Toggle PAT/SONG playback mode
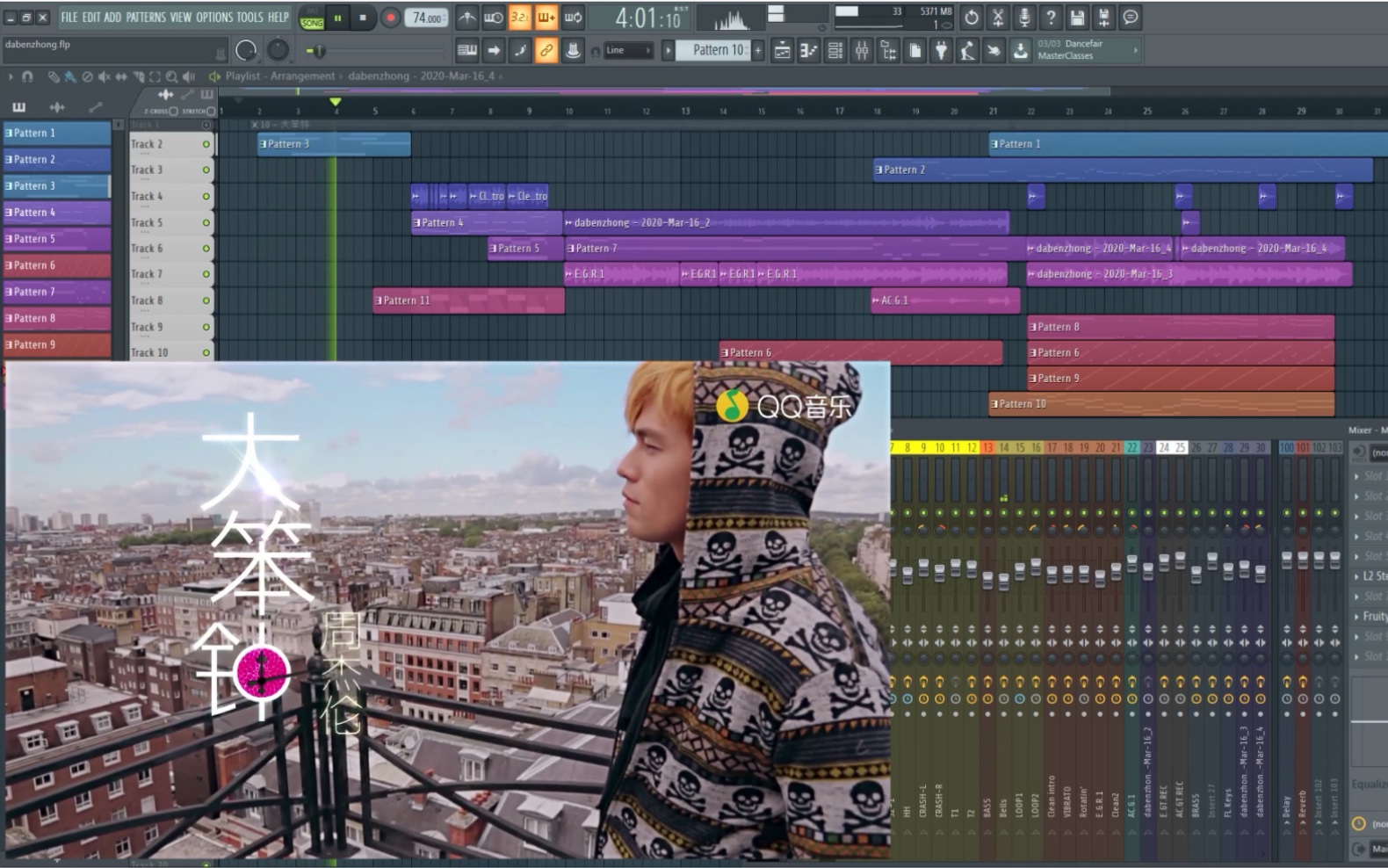The height and width of the screenshot is (868, 1388). (x=312, y=18)
